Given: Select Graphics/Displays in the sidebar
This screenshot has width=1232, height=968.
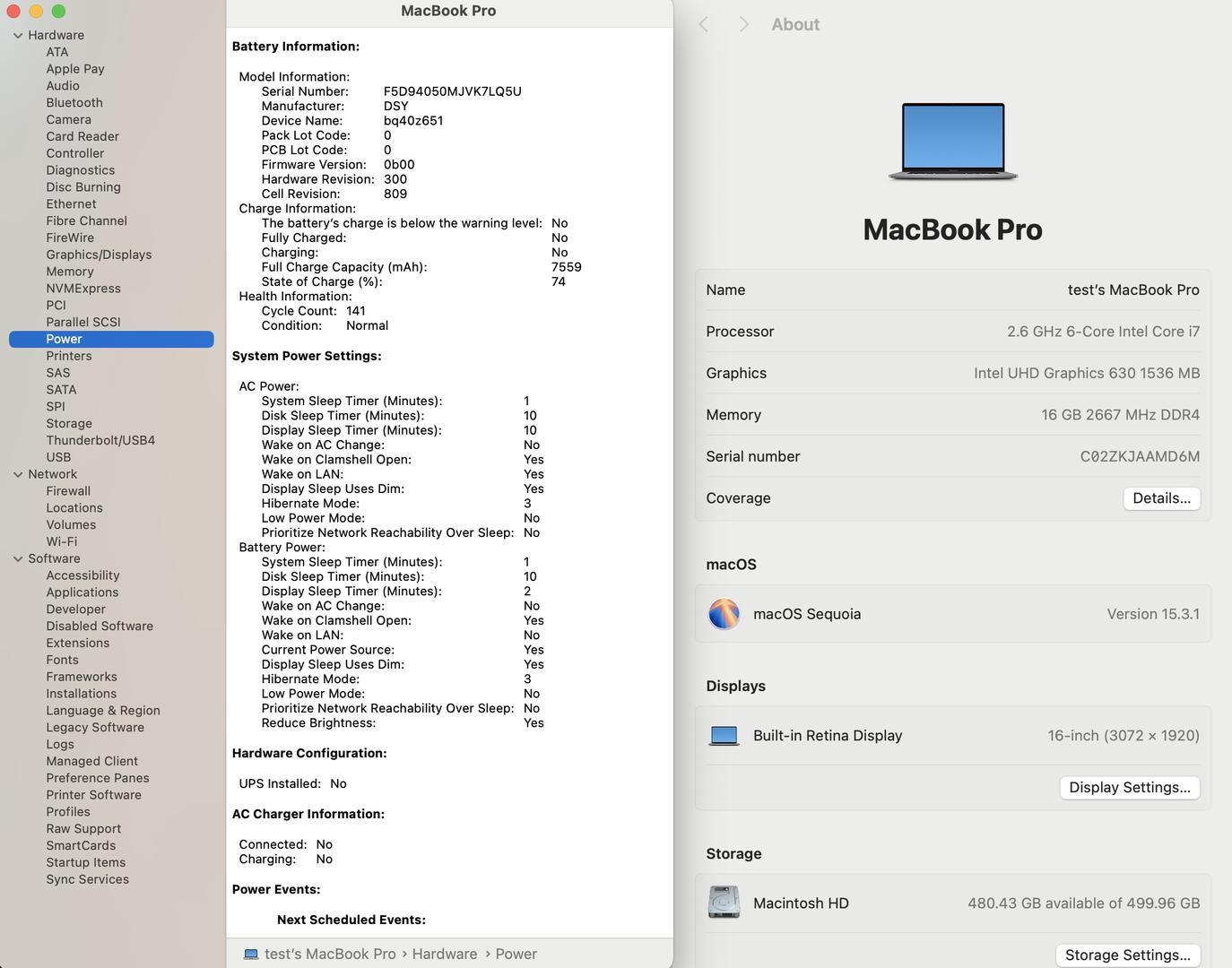Looking at the screenshot, I should coord(99,255).
